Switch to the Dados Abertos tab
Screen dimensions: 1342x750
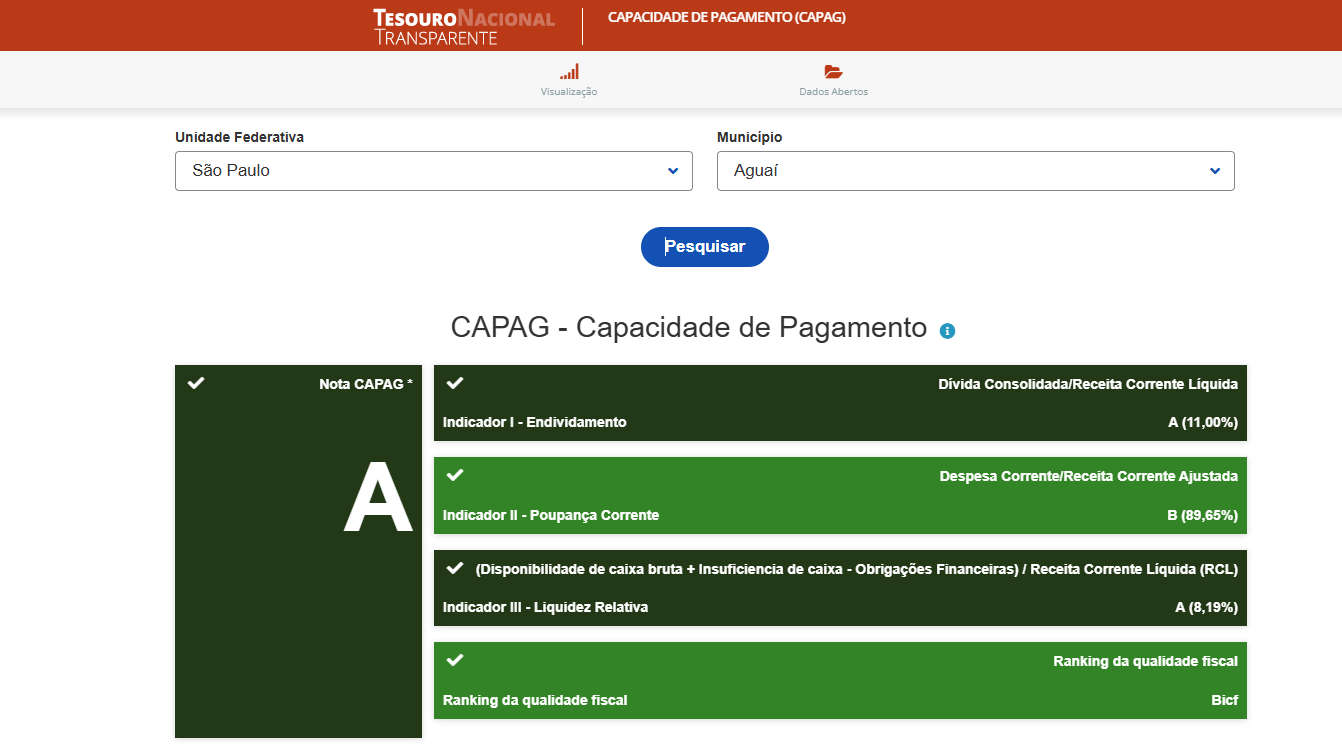[x=833, y=91]
